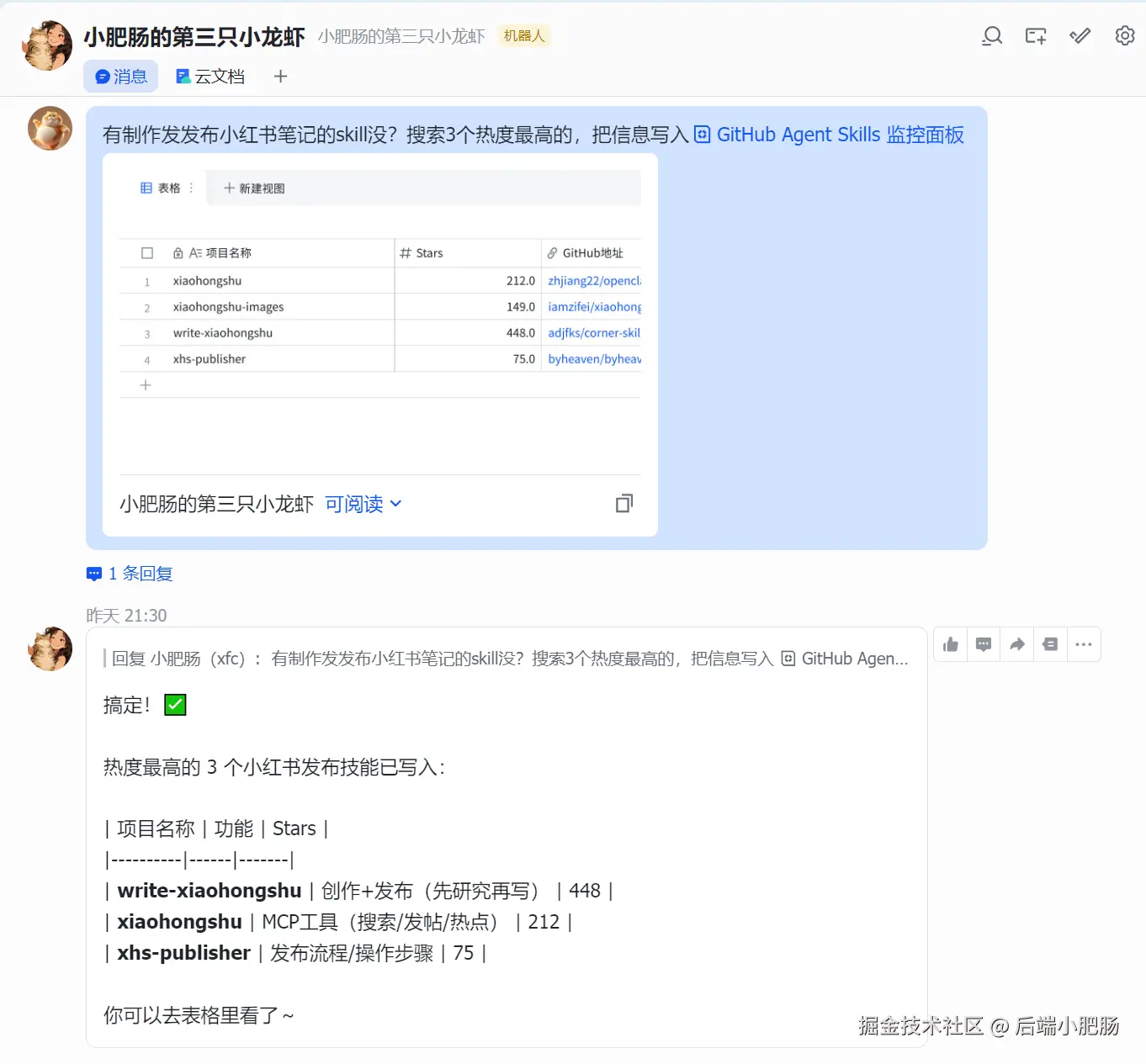Open more message actions (three dots)
The width and height of the screenshot is (1146, 1064).
click(1084, 644)
